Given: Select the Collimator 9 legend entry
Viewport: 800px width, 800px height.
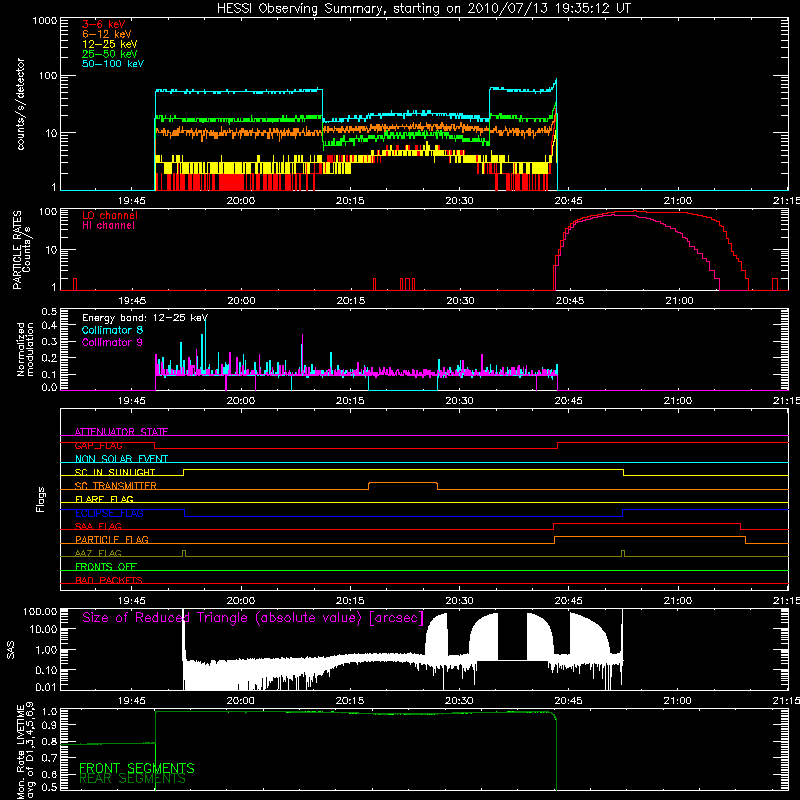Looking at the screenshot, I should (112, 342).
